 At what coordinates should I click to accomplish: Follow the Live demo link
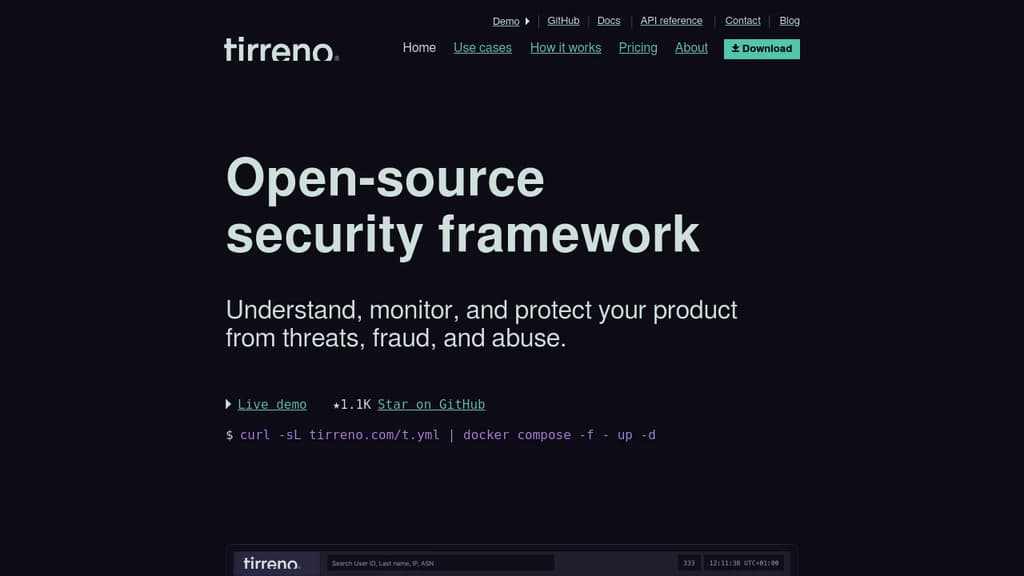[x=272, y=405]
